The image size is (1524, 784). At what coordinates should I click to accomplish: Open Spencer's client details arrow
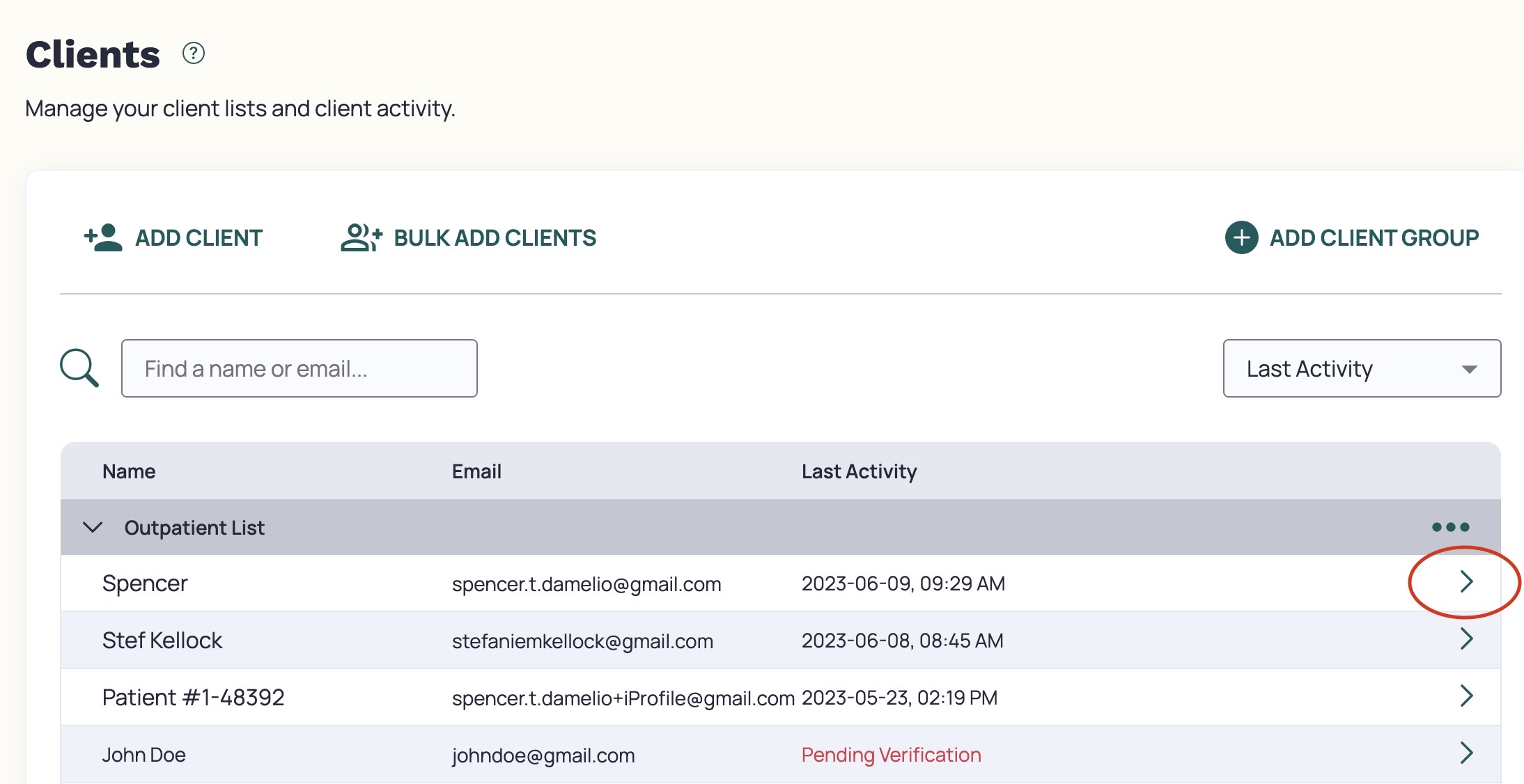[1465, 582]
